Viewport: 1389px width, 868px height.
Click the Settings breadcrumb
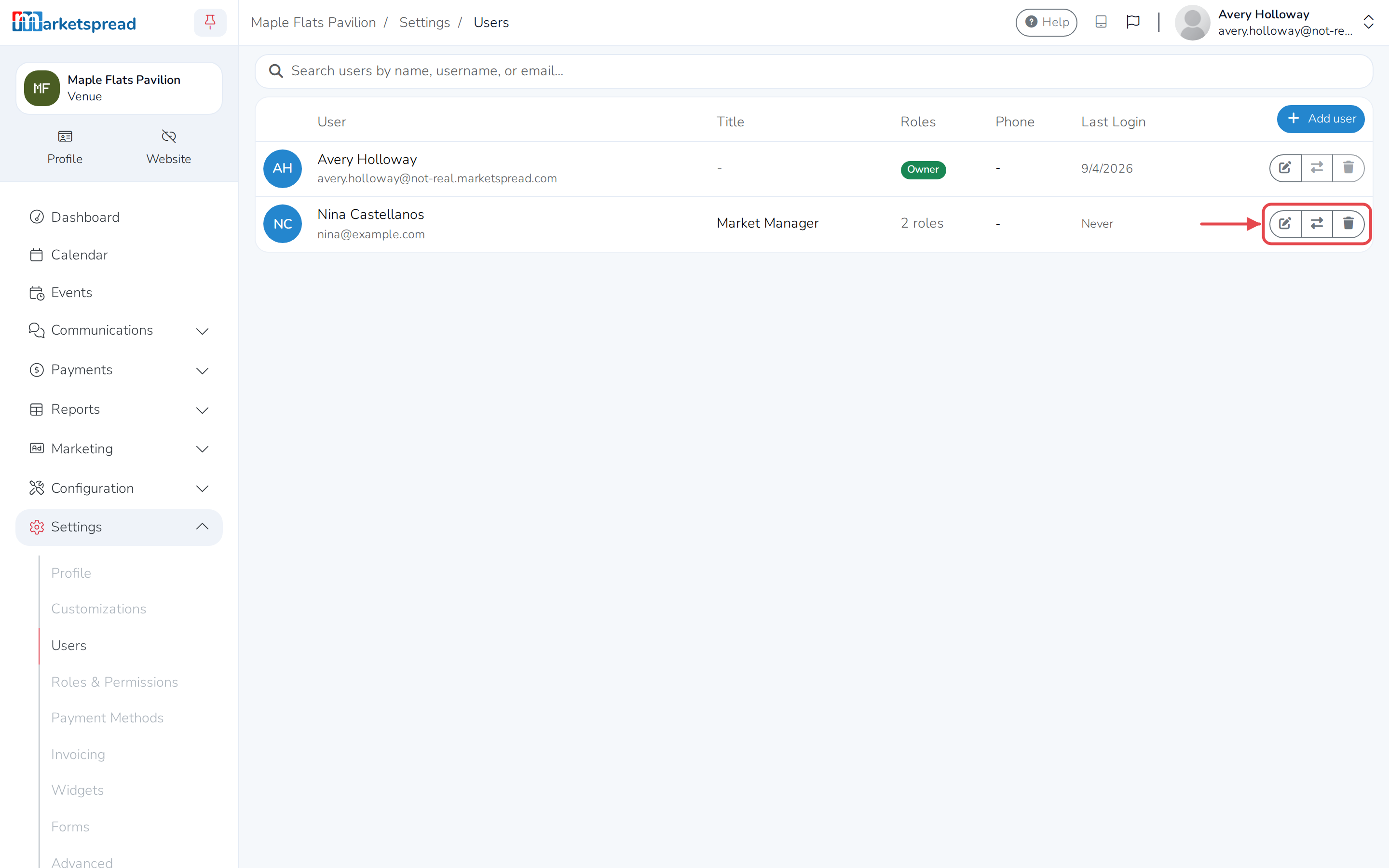(424, 22)
